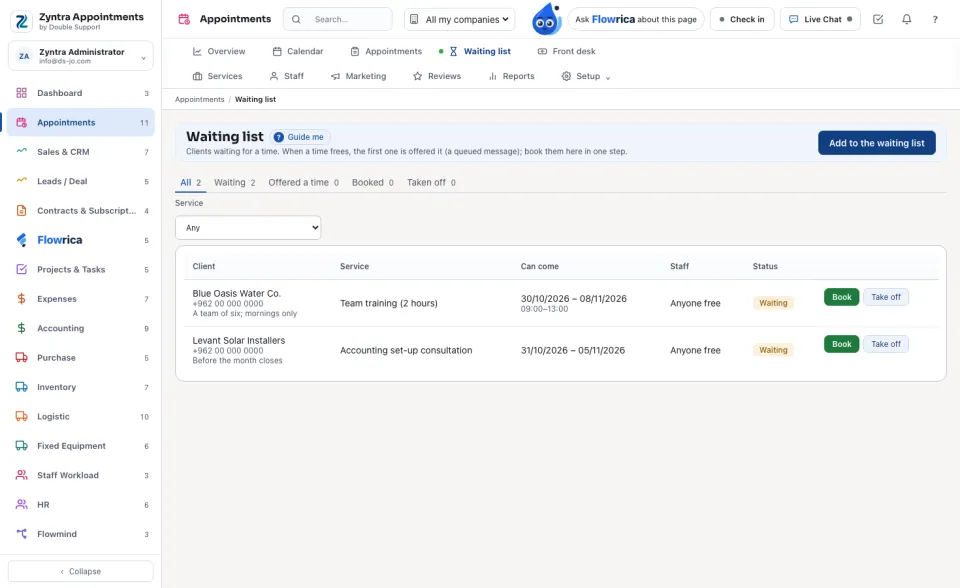This screenshot has height=588, width=960.
Task: Open Live Chat
Action: (820, 20)
